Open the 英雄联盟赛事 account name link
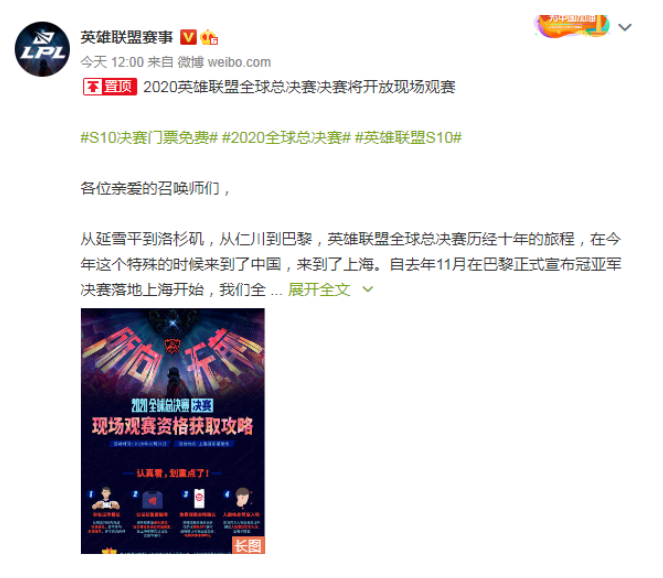Image resolution: width=663 pixels, height=578 pixels. click(x=127, y=38)
